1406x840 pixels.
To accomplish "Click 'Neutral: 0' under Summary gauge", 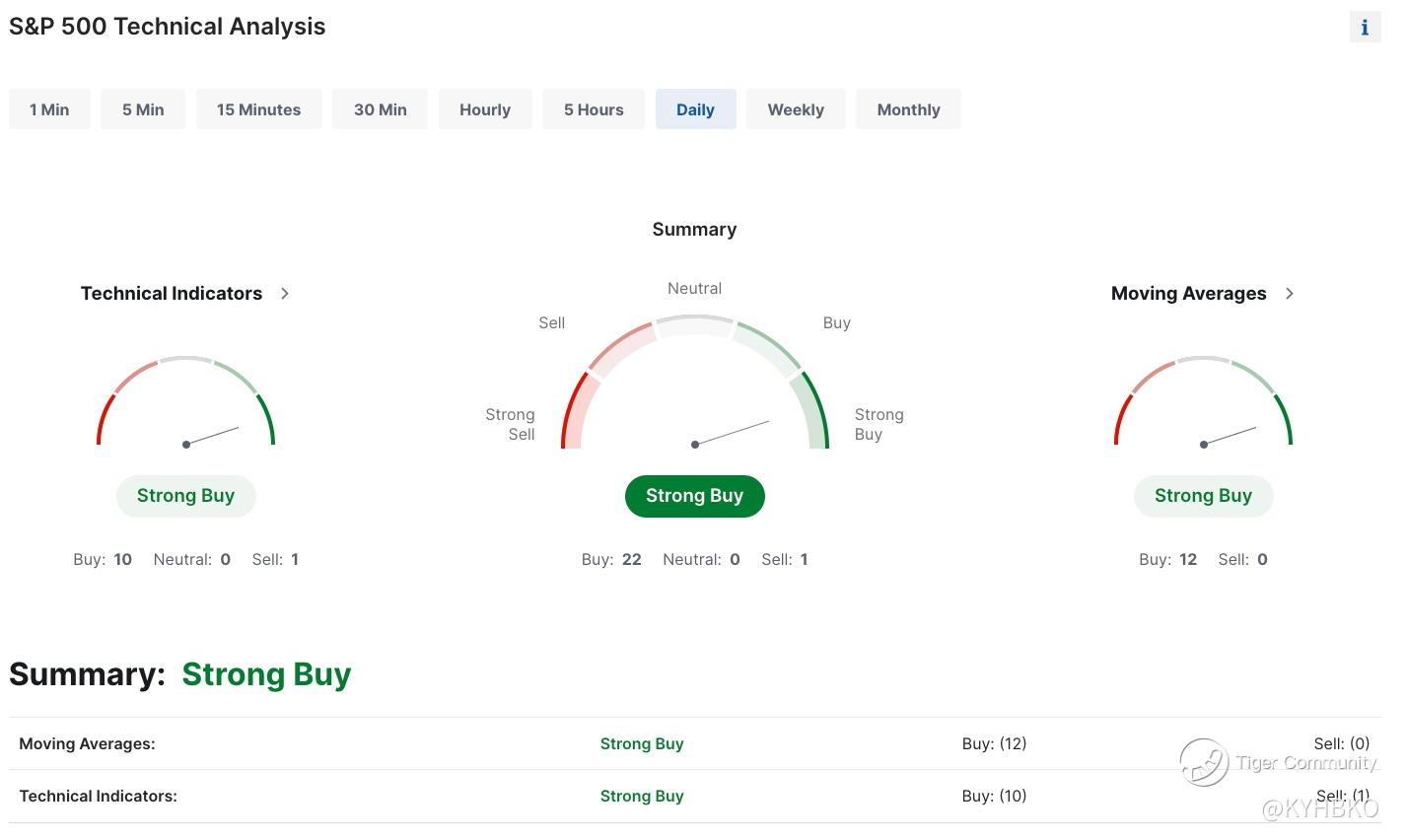I will (x=701, y=559).
